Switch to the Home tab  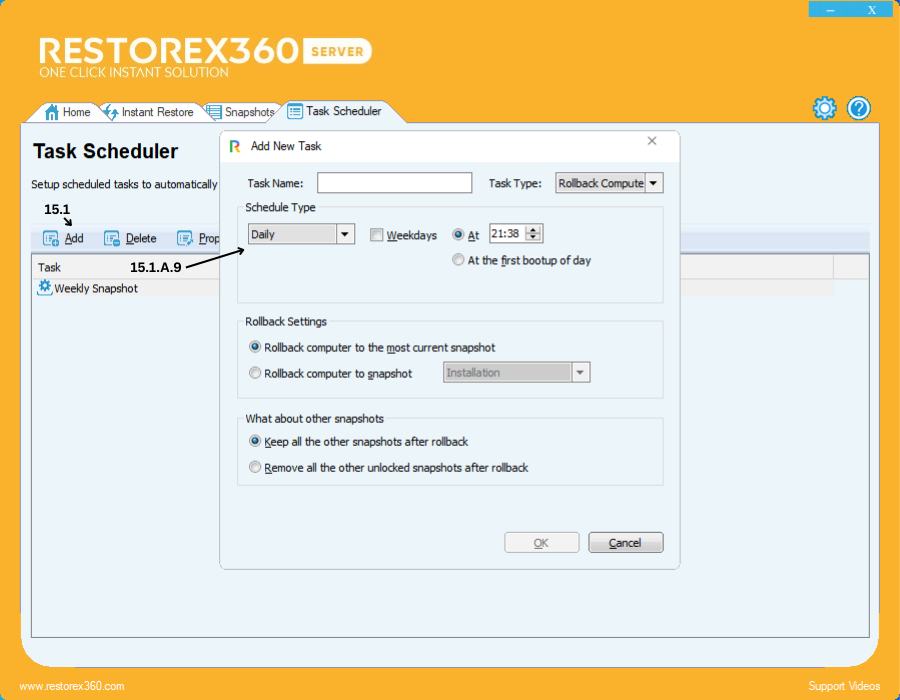(68, 112)
